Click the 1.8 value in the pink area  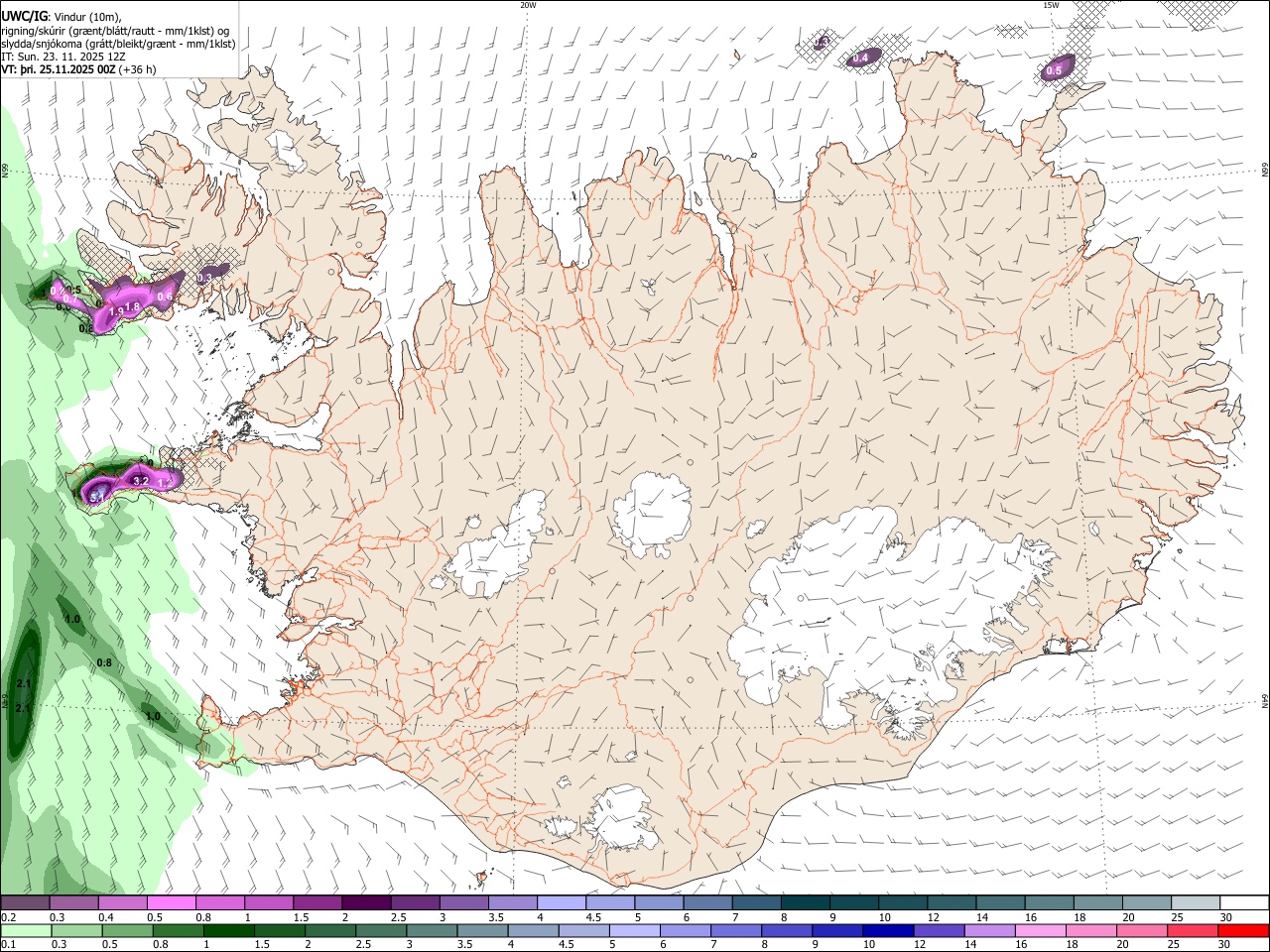[132, 306]
